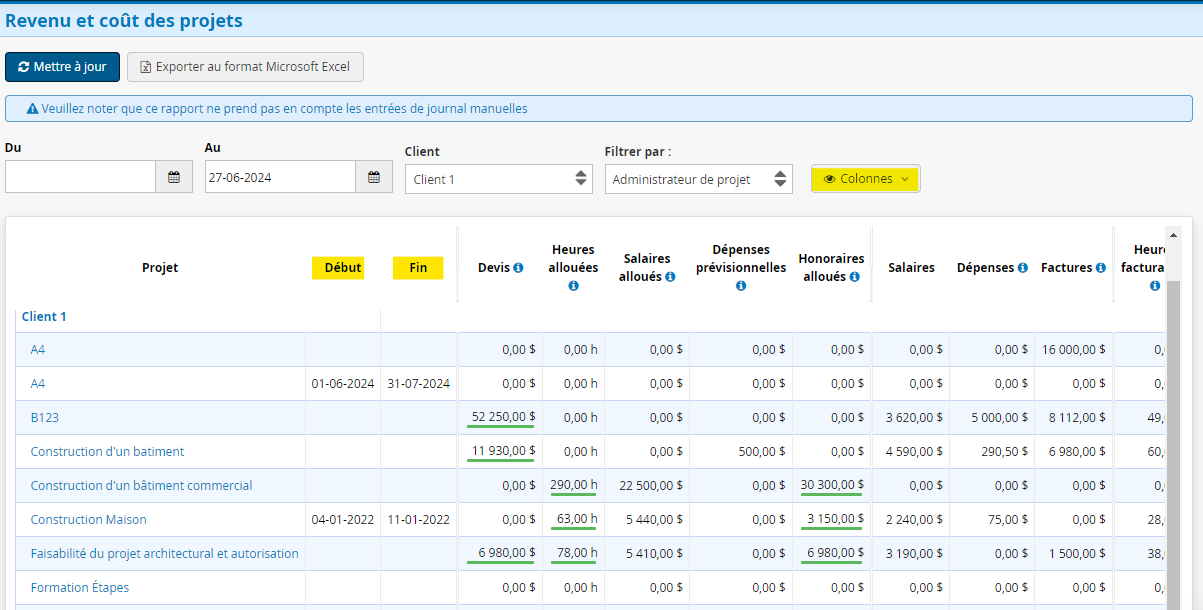Click the 04-01-2022 start date cell

pyautogui.click(x=343, y=520)
